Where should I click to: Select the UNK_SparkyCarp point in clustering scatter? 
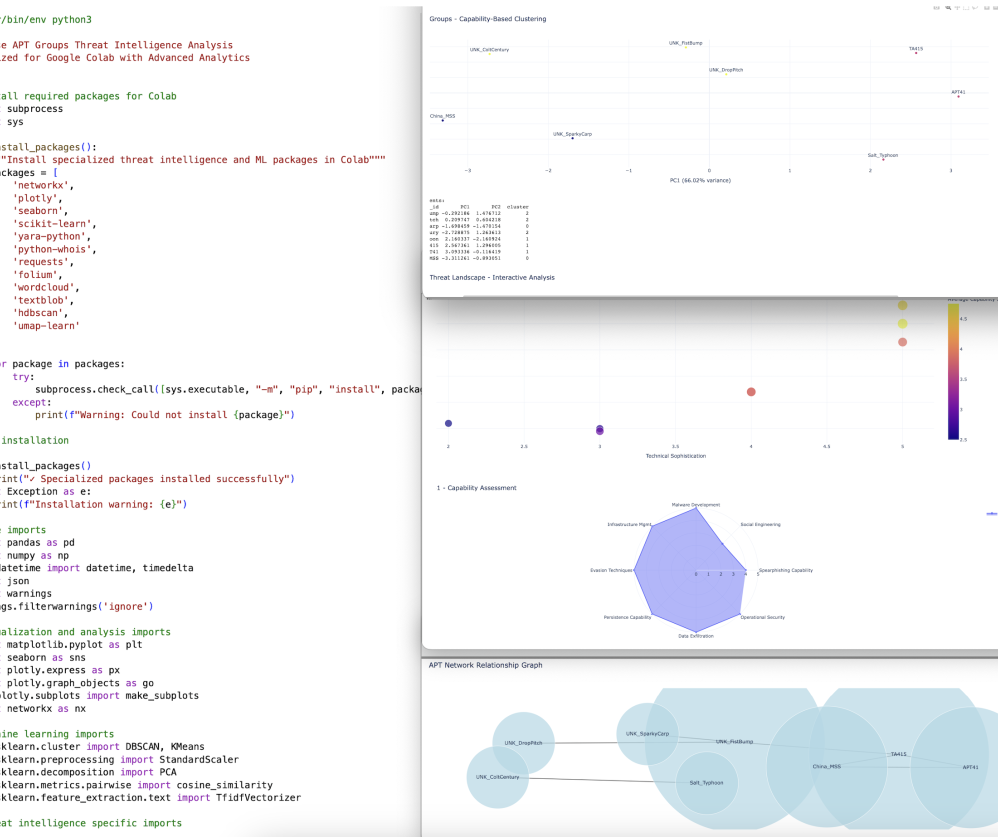[x=572, y=138]
